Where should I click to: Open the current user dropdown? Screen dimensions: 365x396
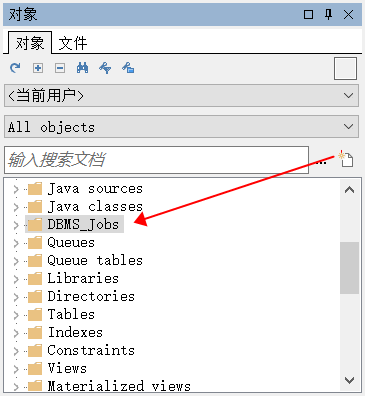tap(181, 96)
